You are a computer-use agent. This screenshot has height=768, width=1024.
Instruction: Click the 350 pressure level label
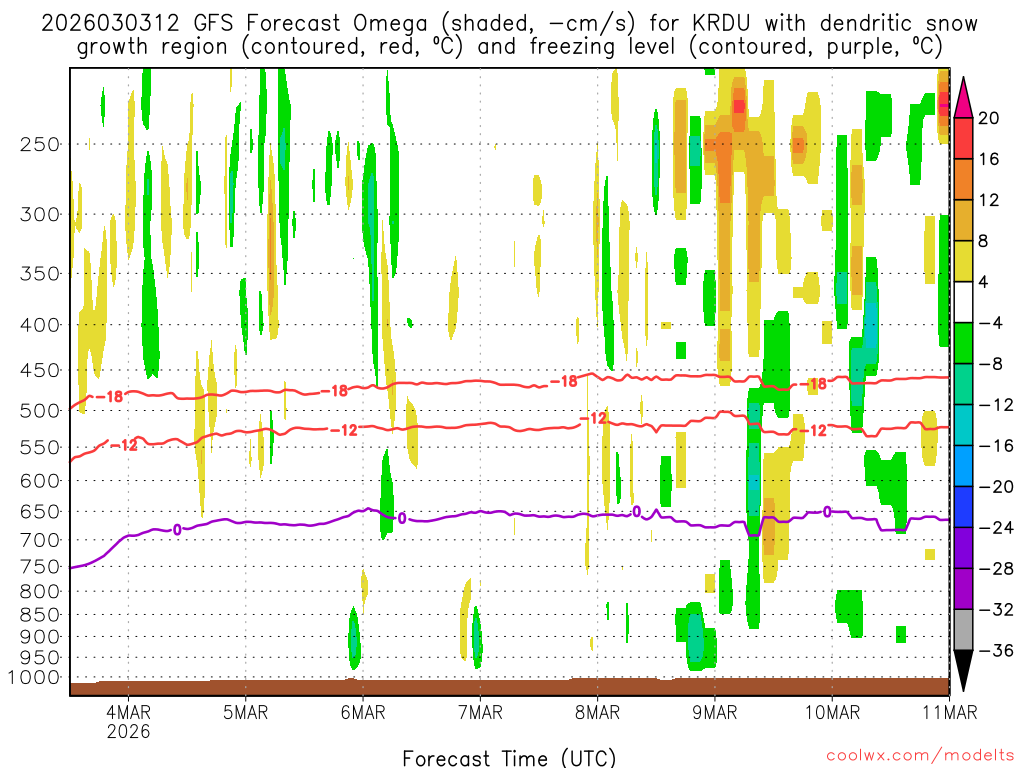pyautogui.click(x=39, y=273)
